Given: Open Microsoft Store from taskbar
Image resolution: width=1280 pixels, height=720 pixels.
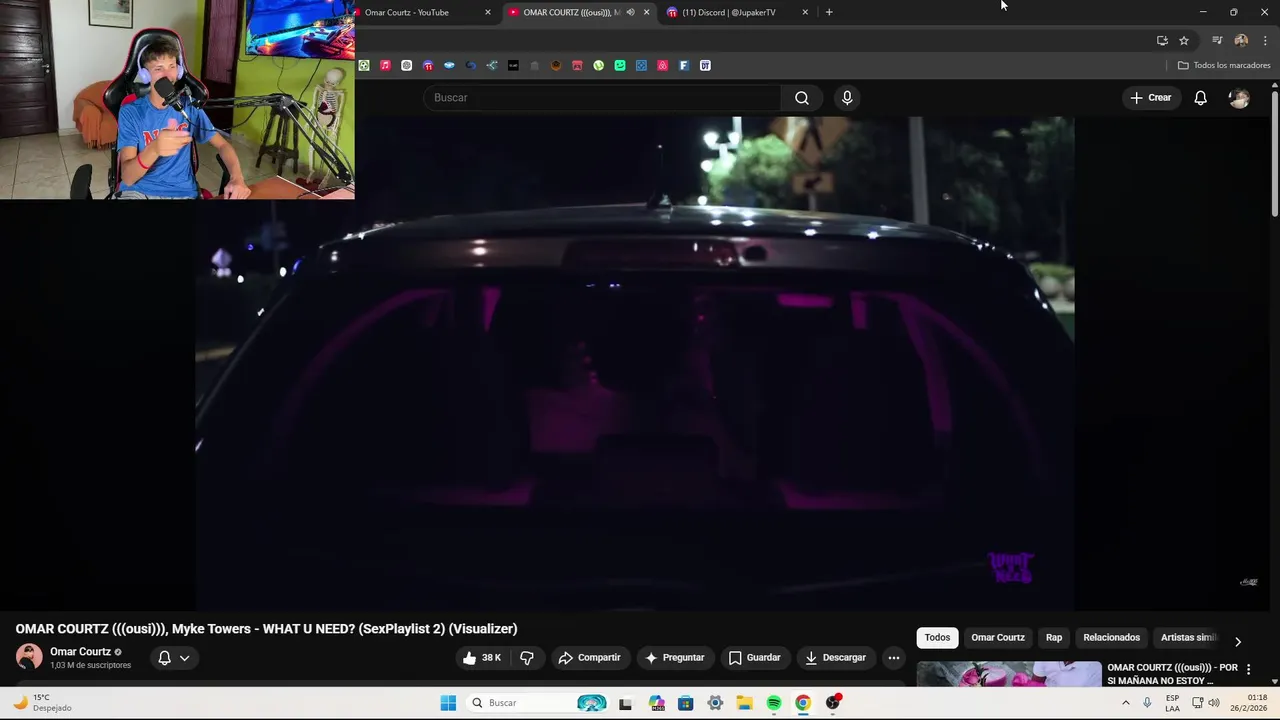Looking at the screenshot, I should point(685,703).
